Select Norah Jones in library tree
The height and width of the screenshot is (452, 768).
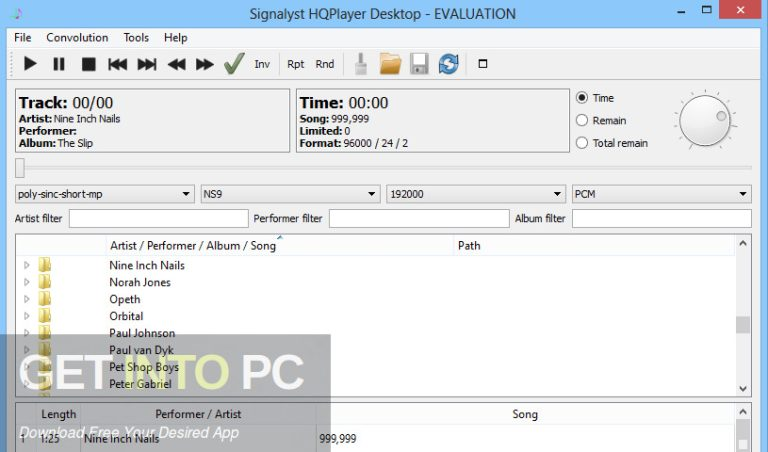coord(140,282)
